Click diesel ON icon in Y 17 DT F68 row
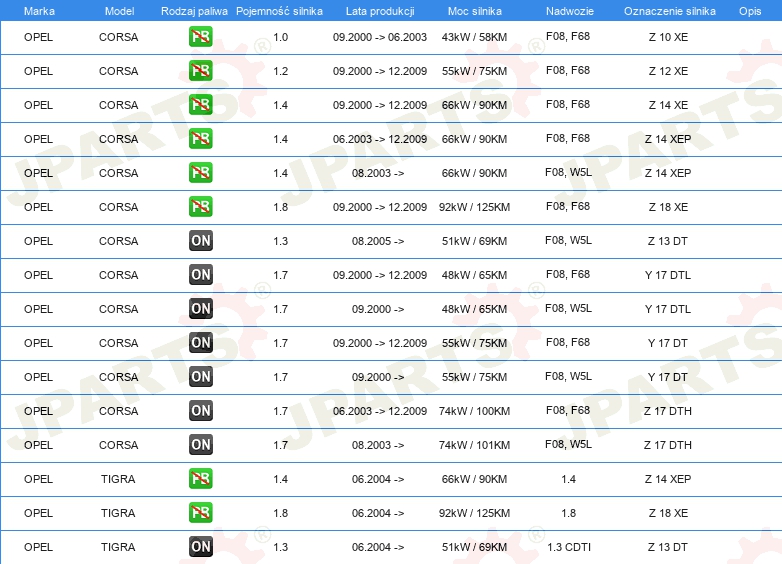Screen dimensions: 782x564 click(x=200, y=343)
